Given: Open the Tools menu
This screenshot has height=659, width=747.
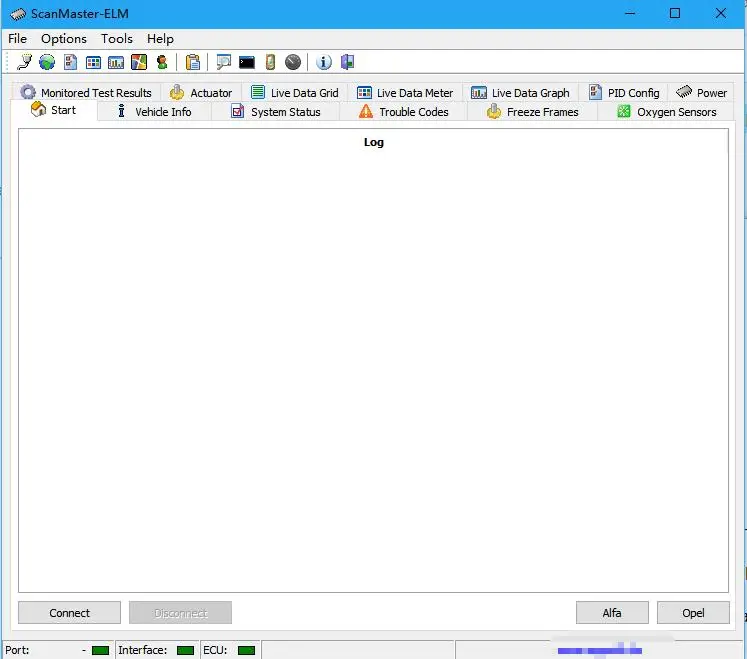Looking at the screenshot, I should tap(117, 39).
